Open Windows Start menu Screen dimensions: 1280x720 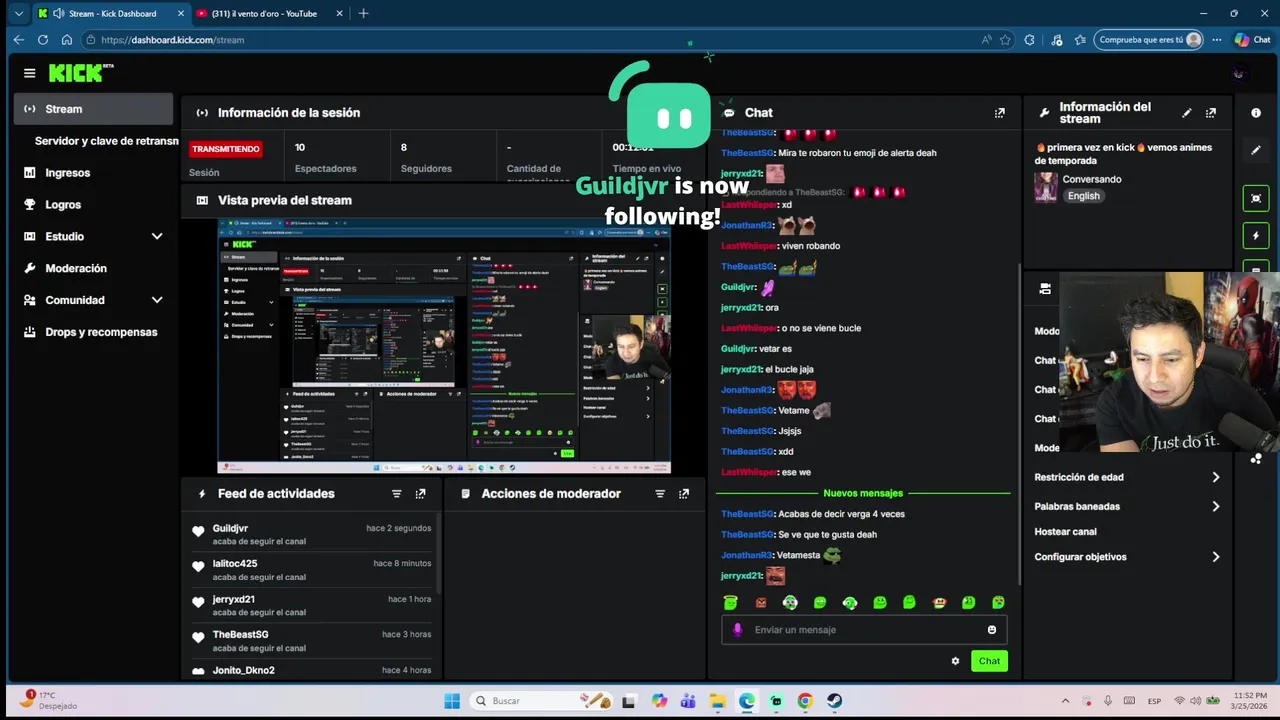pyautogui.click(x=452, y=701)
